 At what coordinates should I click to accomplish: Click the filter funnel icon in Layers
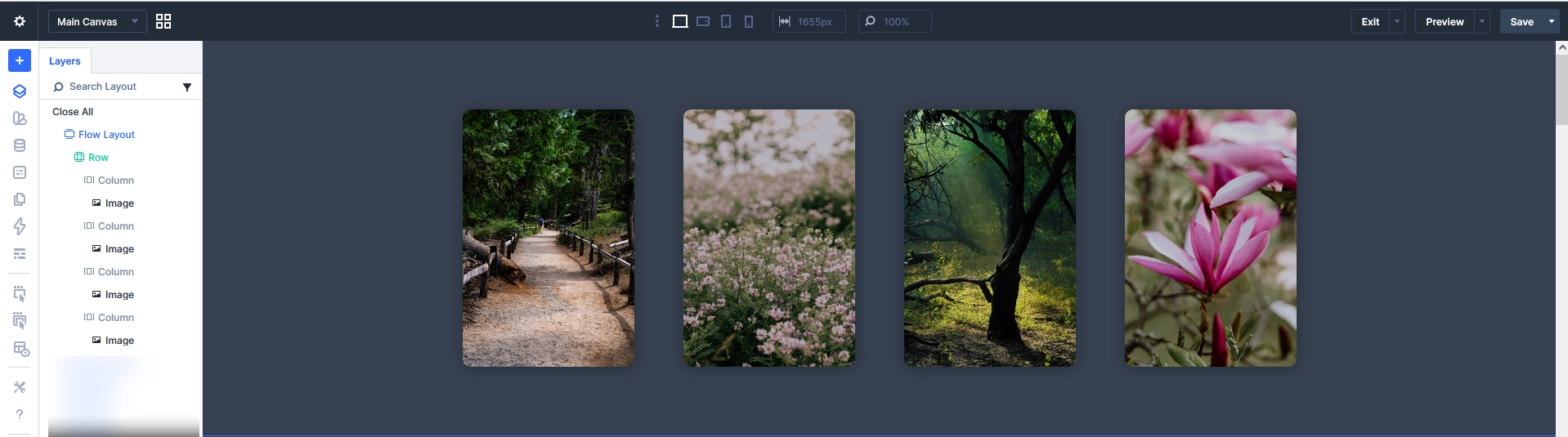coord(187,87)
